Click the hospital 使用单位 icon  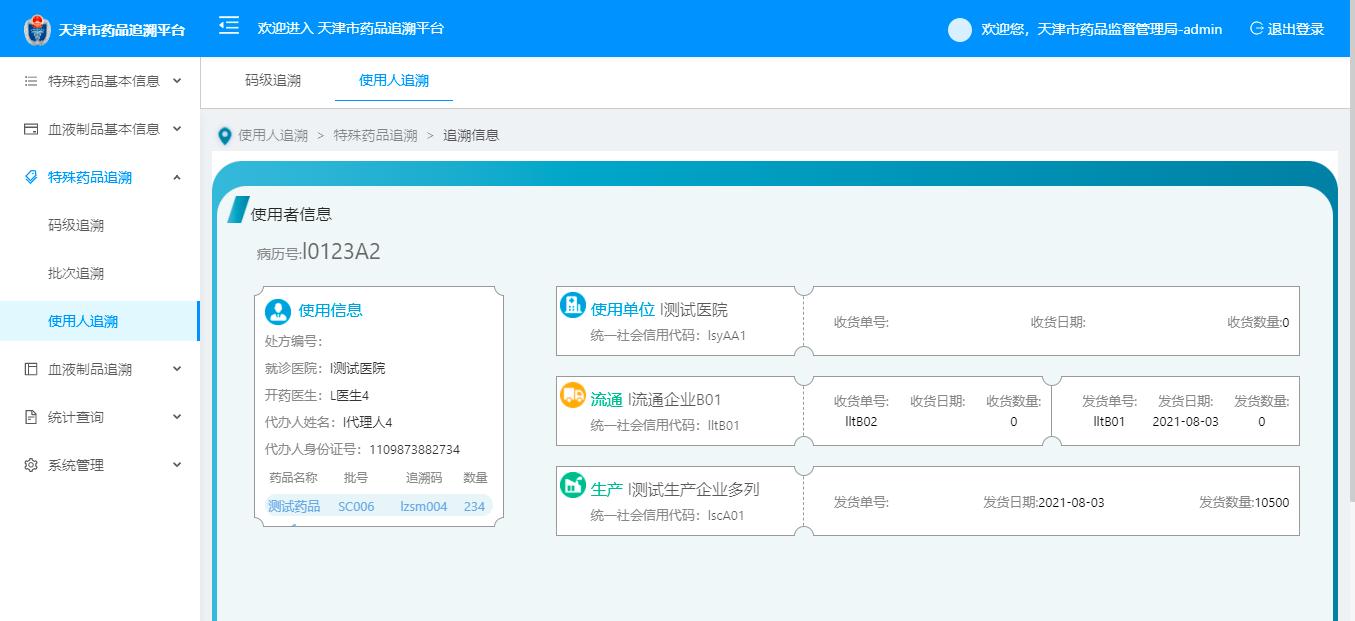tap(572, 306)
